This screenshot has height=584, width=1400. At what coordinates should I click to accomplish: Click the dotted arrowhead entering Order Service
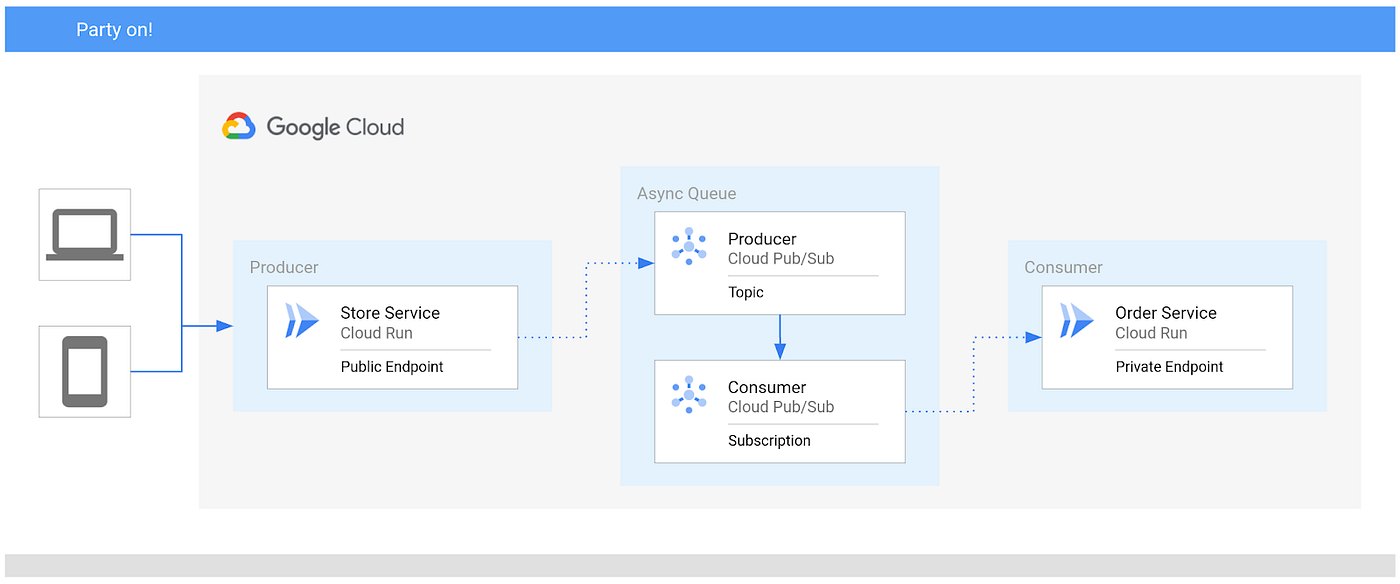click(x=1034, y=337)
